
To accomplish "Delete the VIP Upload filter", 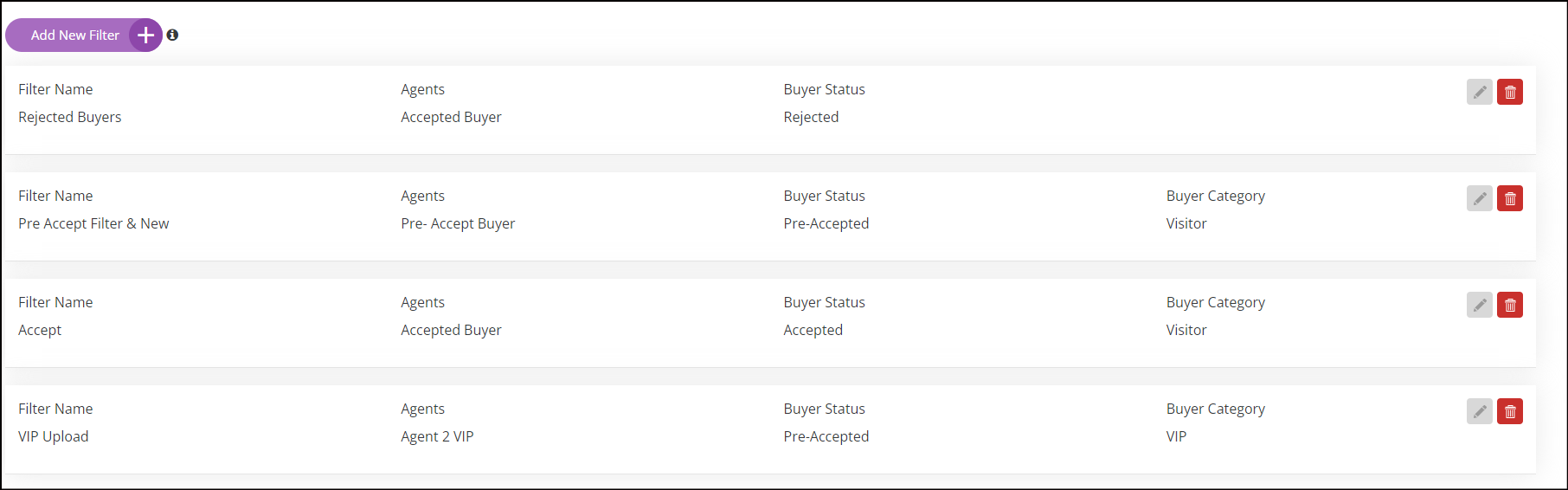I will pyautogui.click(x=1510, y=411).
